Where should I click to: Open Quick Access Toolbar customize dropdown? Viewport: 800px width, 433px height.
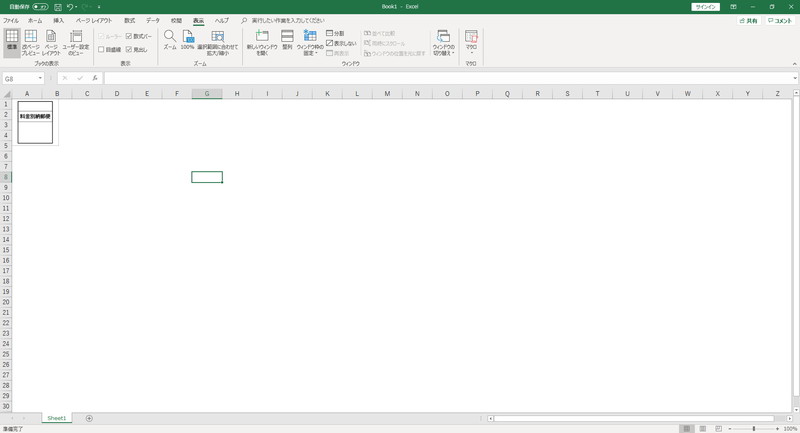(99, 7)
